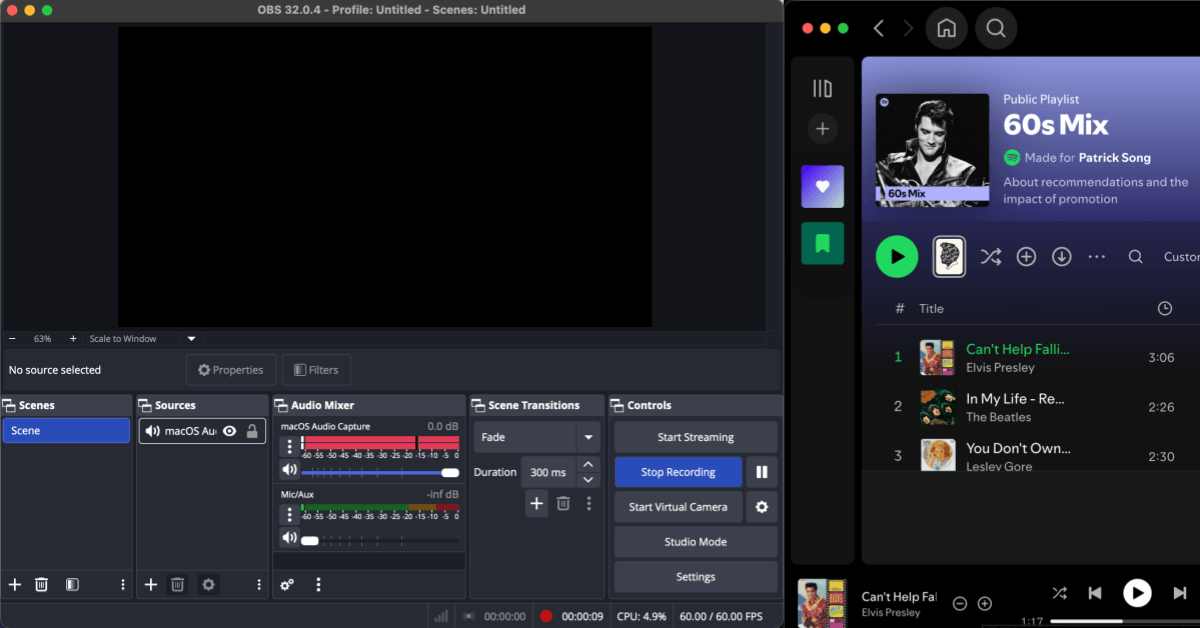Screen dimensions: 1200x628
Task: Configure virtual camera via gear icon
Action: click(761, 507)
